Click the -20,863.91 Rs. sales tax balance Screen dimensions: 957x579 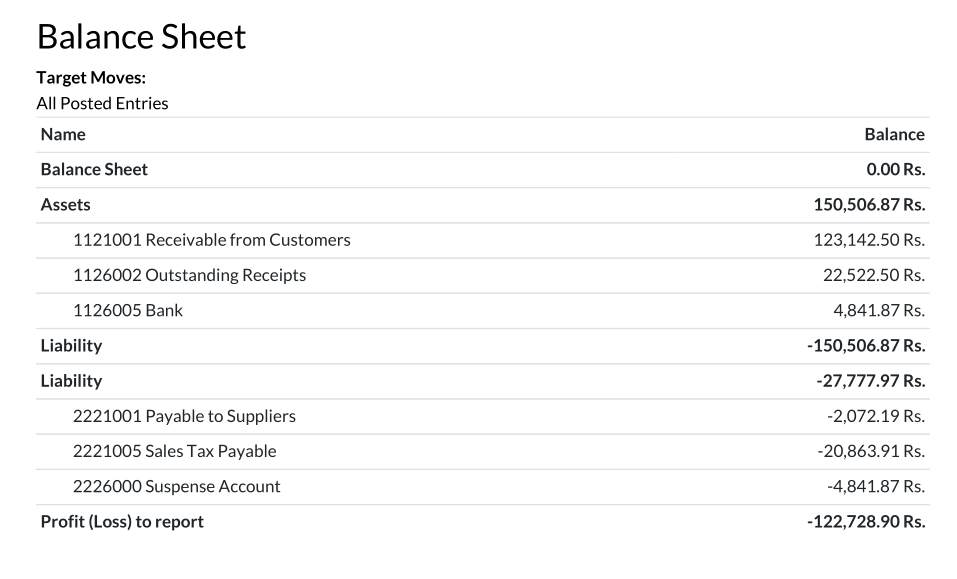[x=871, y=451]
